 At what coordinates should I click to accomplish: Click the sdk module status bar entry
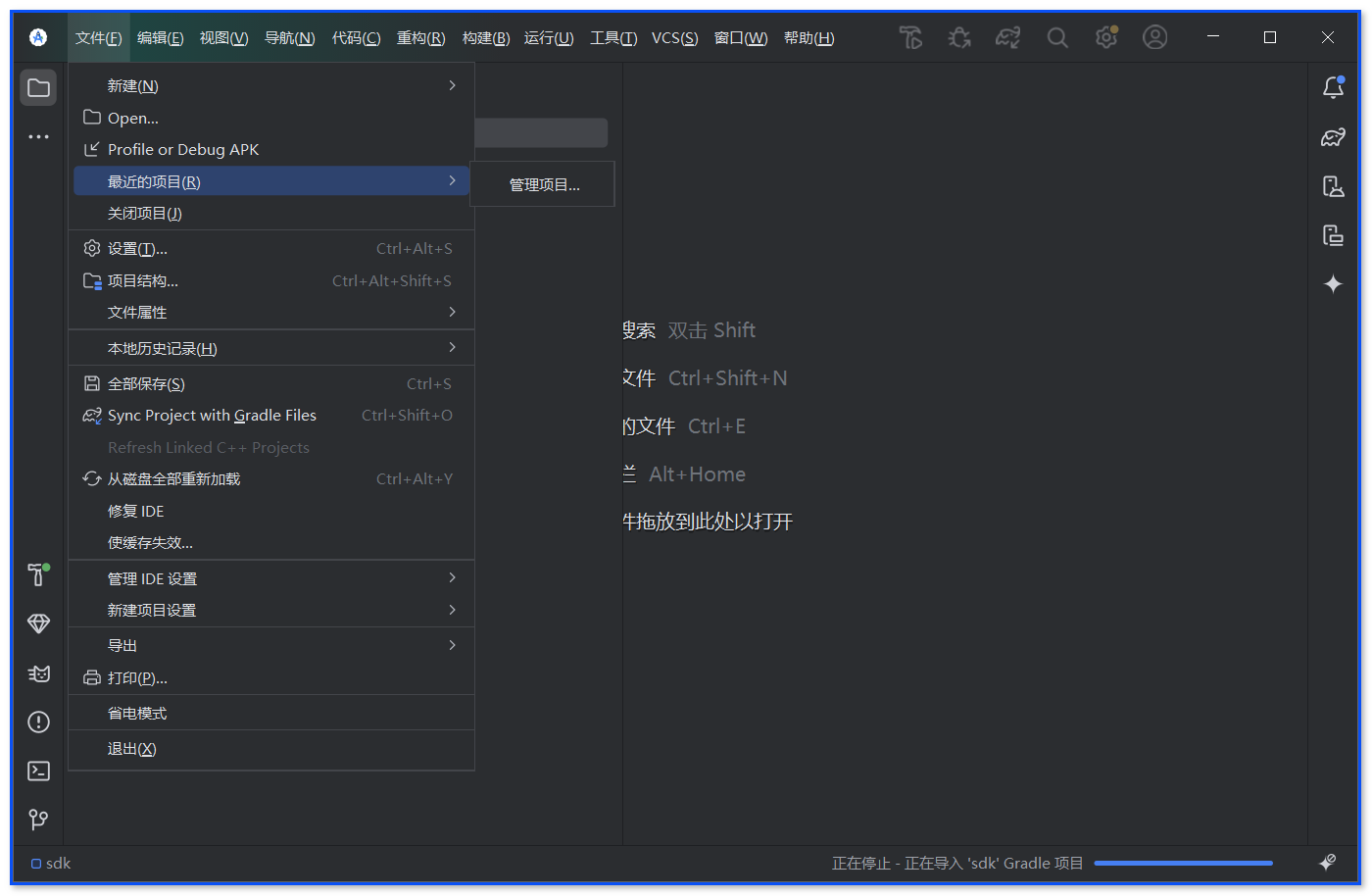point(51,864)
